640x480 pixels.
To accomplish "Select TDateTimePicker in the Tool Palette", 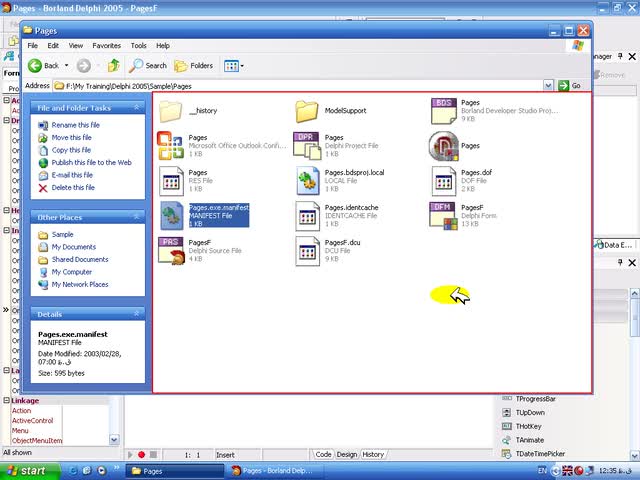I will [540, 454].
